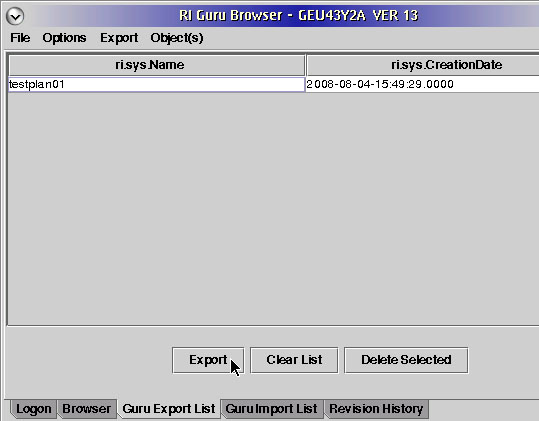Viewport: 539px width, 421px height.
Task: Click the Export button below the list
Action: (208, 360)
